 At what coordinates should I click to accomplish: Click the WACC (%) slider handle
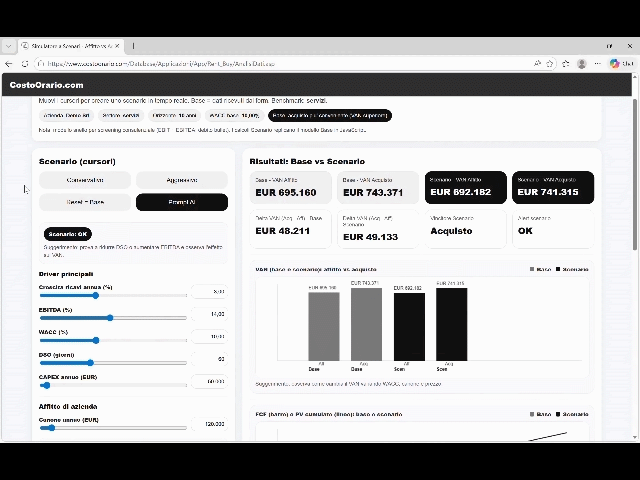coord(96,341)
